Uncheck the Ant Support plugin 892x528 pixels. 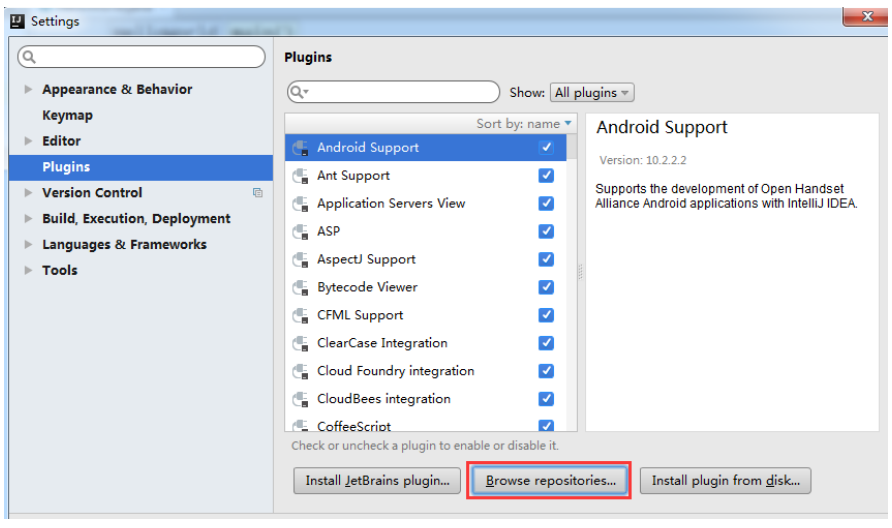pos(546,175)
